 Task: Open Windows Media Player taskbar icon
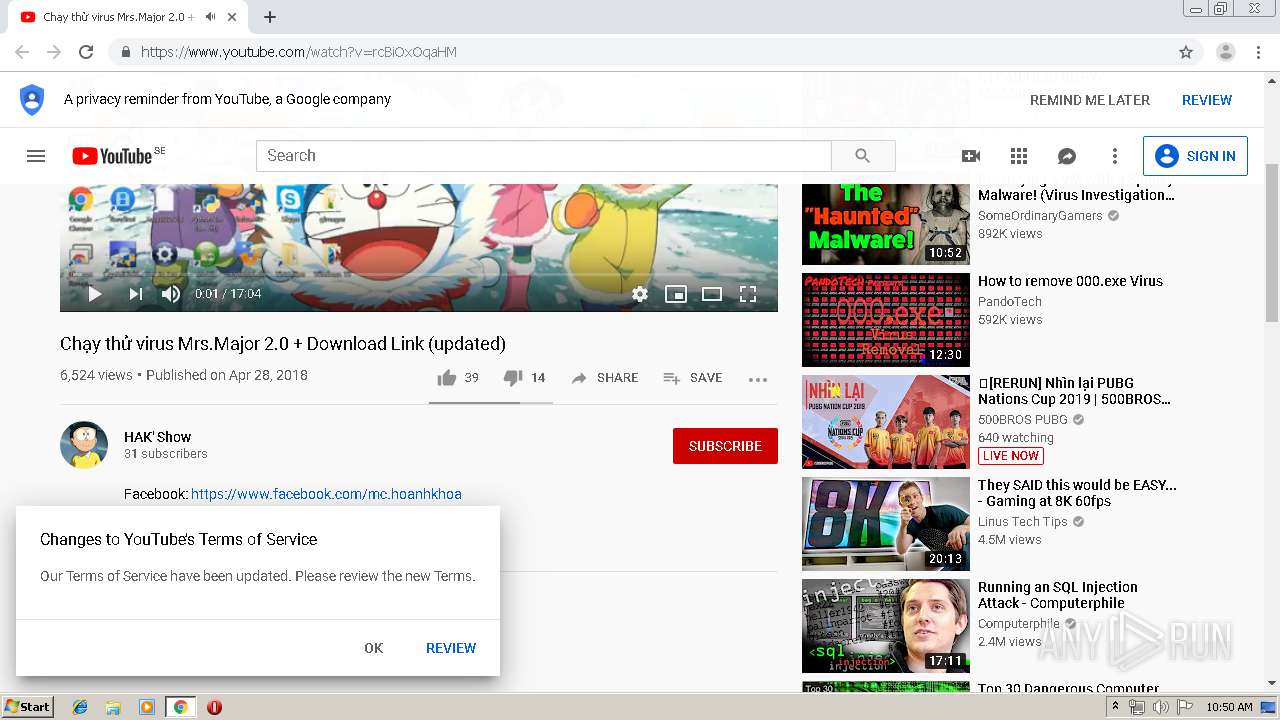point(147,707)
